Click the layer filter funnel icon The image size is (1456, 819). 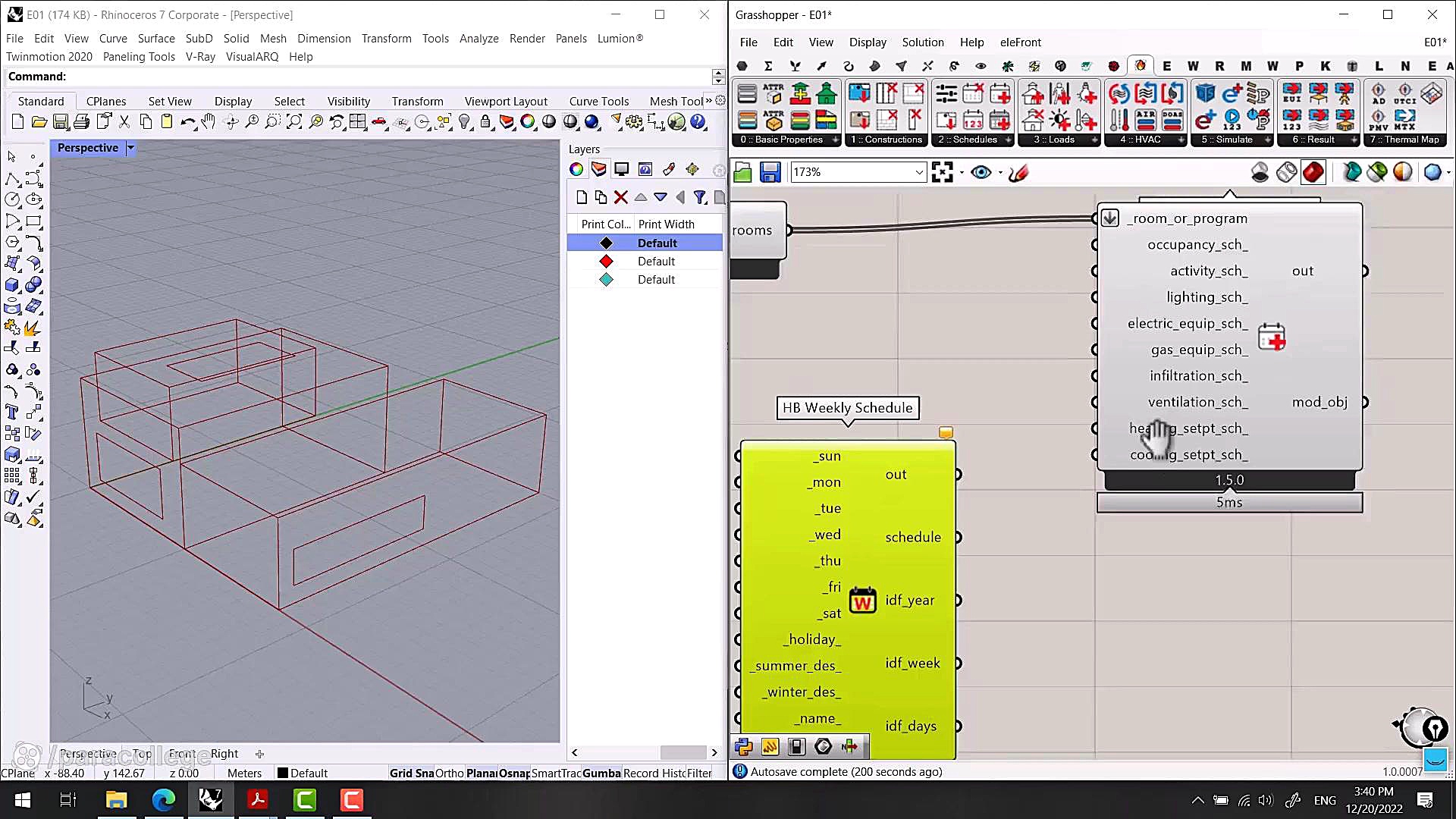coord(700,198)
